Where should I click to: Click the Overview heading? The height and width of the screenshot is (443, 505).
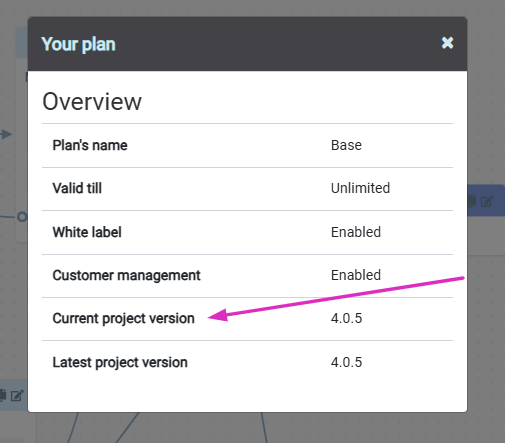point(92,101)
